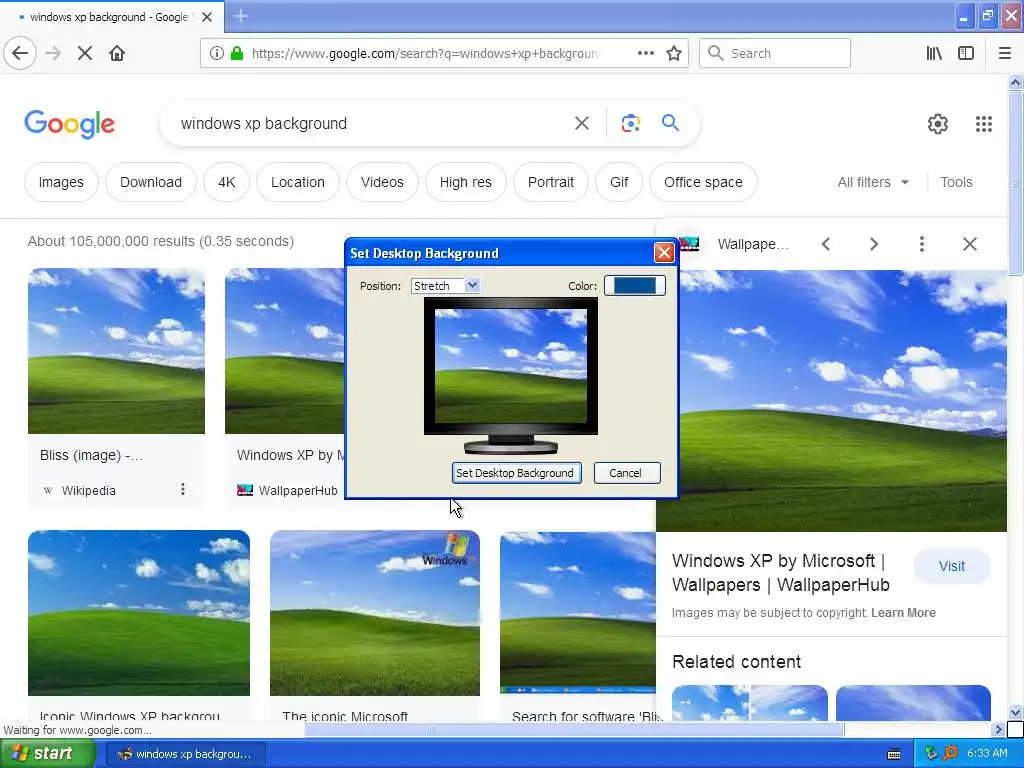1024x768 pixels.
Task: Click Set Desktop Background button
Action: pos(517,473)
